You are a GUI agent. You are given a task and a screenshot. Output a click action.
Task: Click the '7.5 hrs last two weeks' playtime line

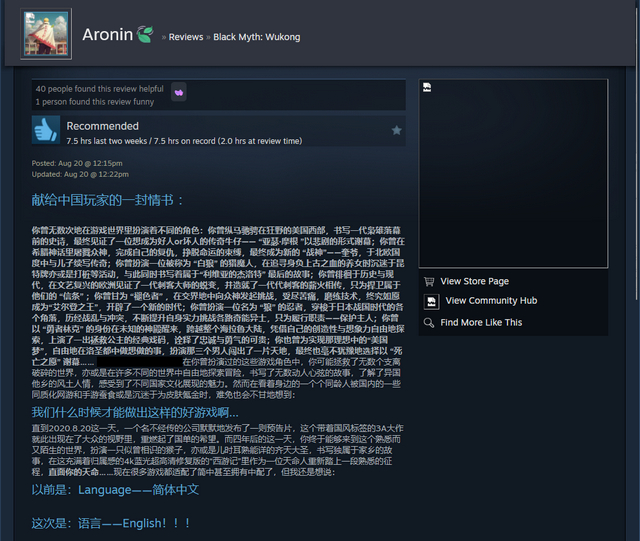[x=184, y=141]
